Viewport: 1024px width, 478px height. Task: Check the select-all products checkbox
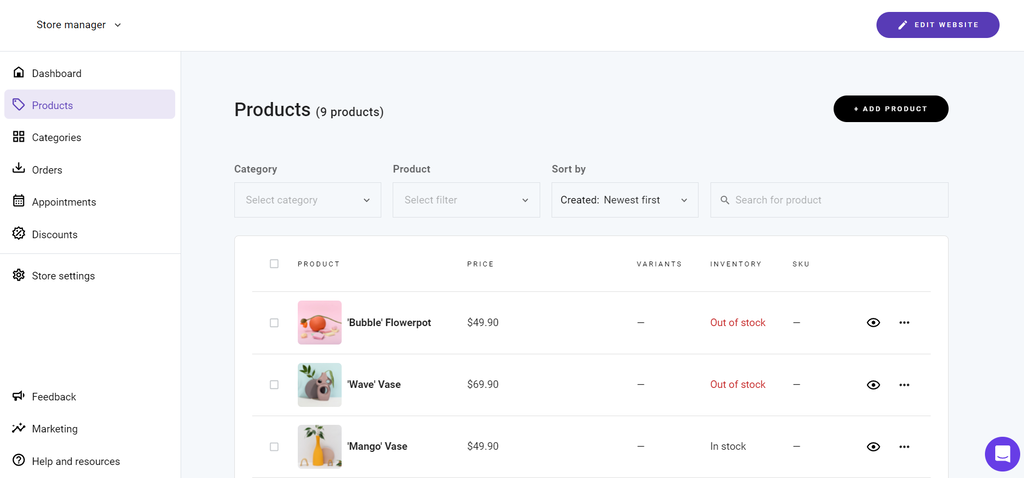coord(274,264)
